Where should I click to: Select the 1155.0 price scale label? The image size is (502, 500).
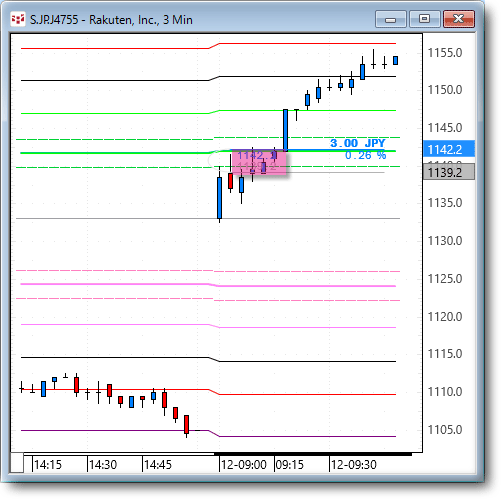point(445,53)
